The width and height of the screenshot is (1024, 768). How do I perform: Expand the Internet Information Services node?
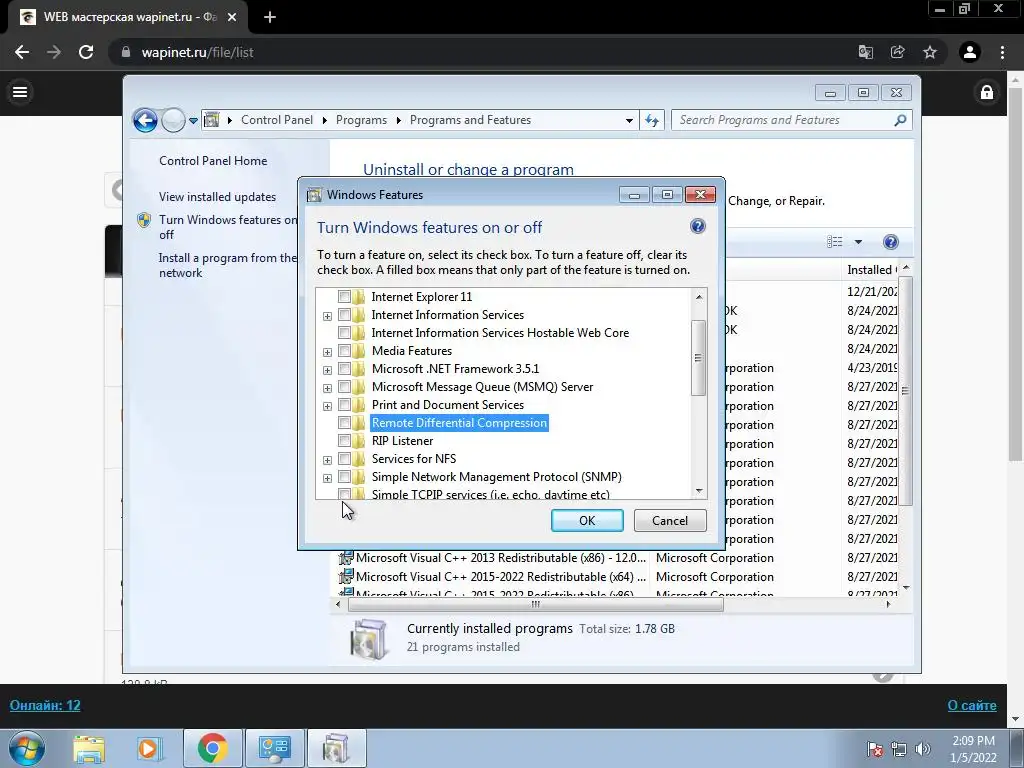(327, 316)
